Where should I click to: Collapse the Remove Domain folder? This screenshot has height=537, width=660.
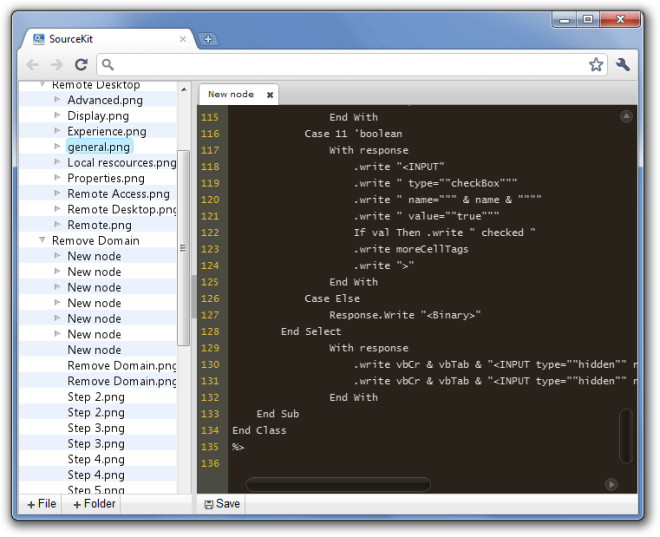click(x=42, y=240)
